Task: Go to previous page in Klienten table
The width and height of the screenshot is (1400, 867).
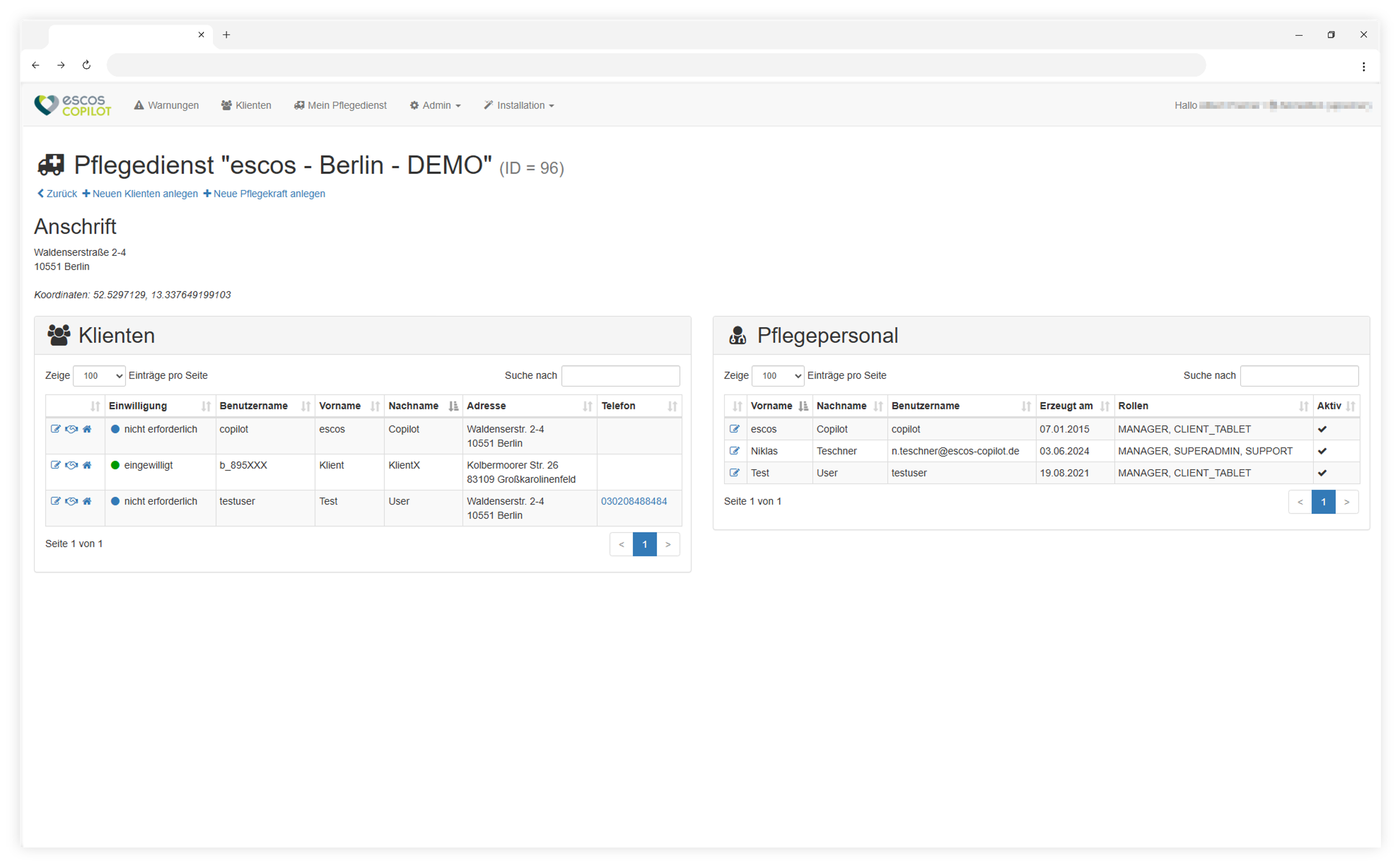Action: coord(621,544)
